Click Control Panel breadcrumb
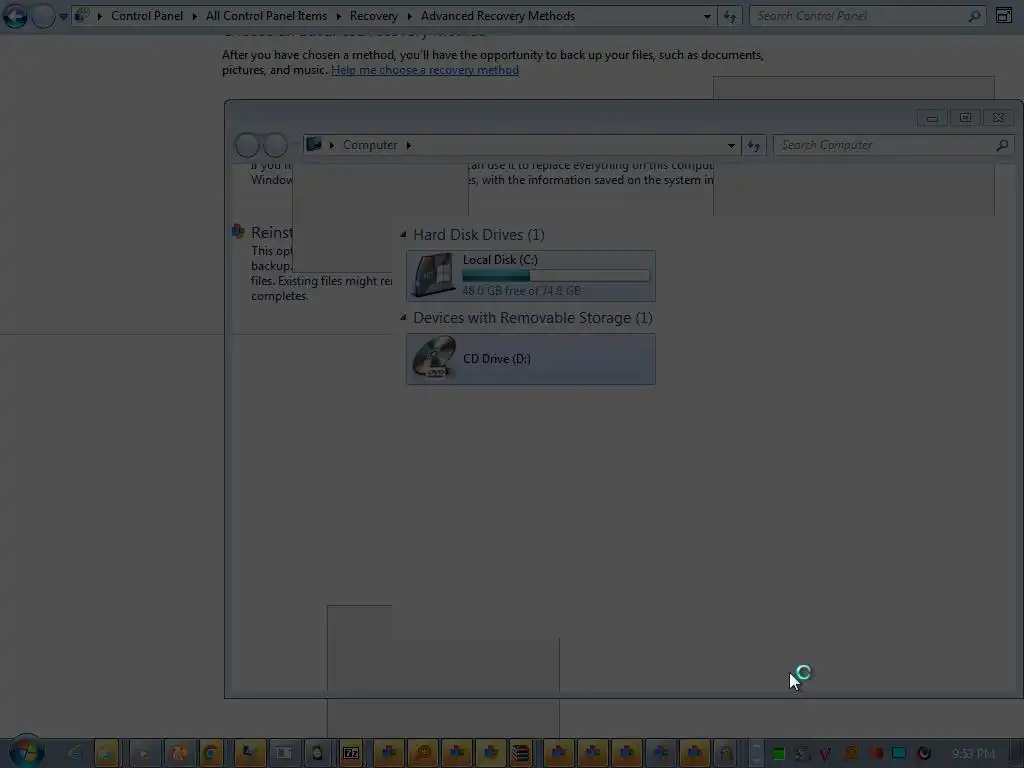Screen dimensions: 1024x768 (x=147, y=16)
